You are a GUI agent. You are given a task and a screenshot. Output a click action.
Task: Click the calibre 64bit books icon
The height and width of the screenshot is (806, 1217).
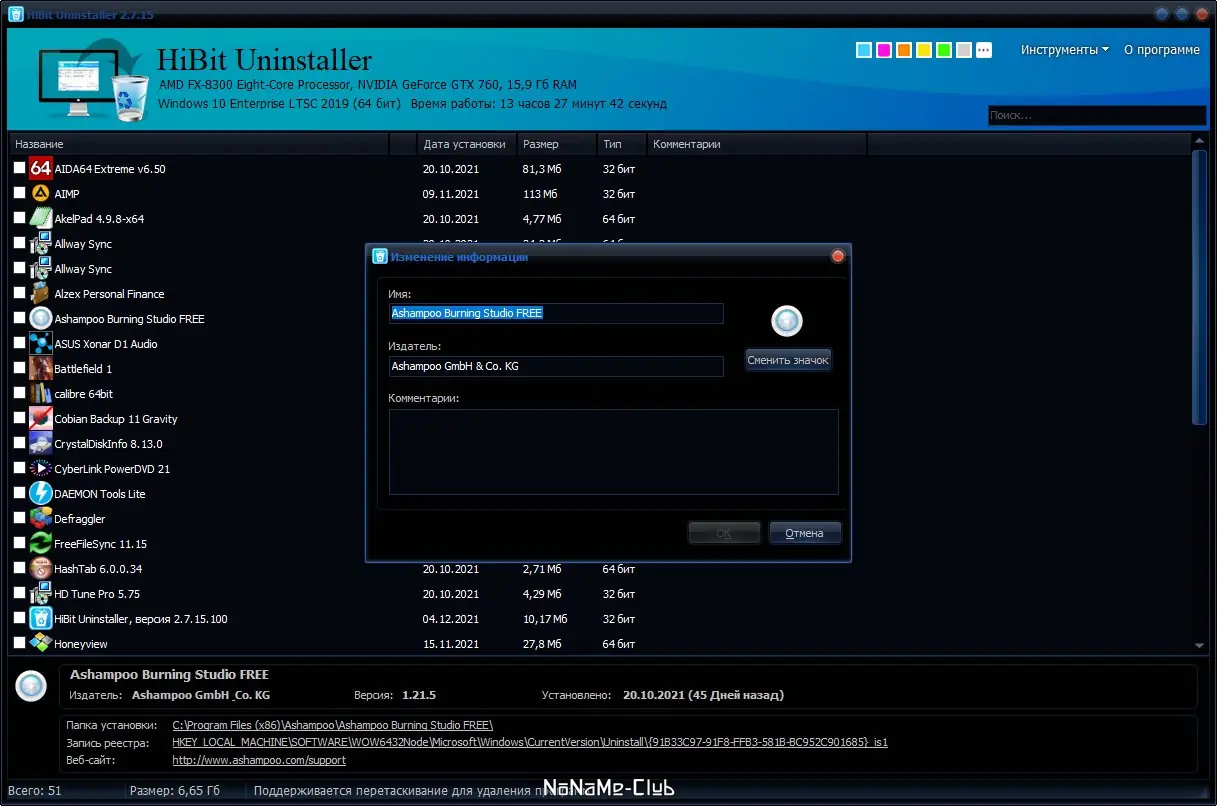(x=41, y=393)
